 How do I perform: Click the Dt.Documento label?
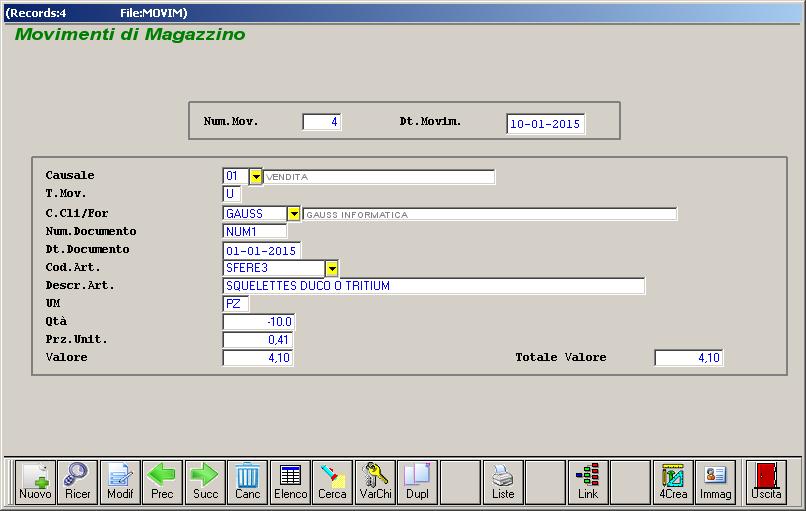coord(87,249)
